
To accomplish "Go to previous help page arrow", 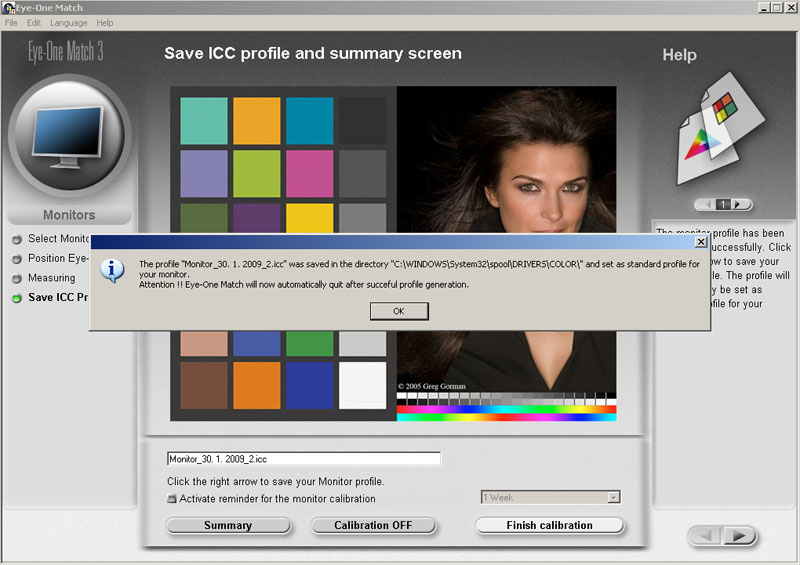I will 707,205.
